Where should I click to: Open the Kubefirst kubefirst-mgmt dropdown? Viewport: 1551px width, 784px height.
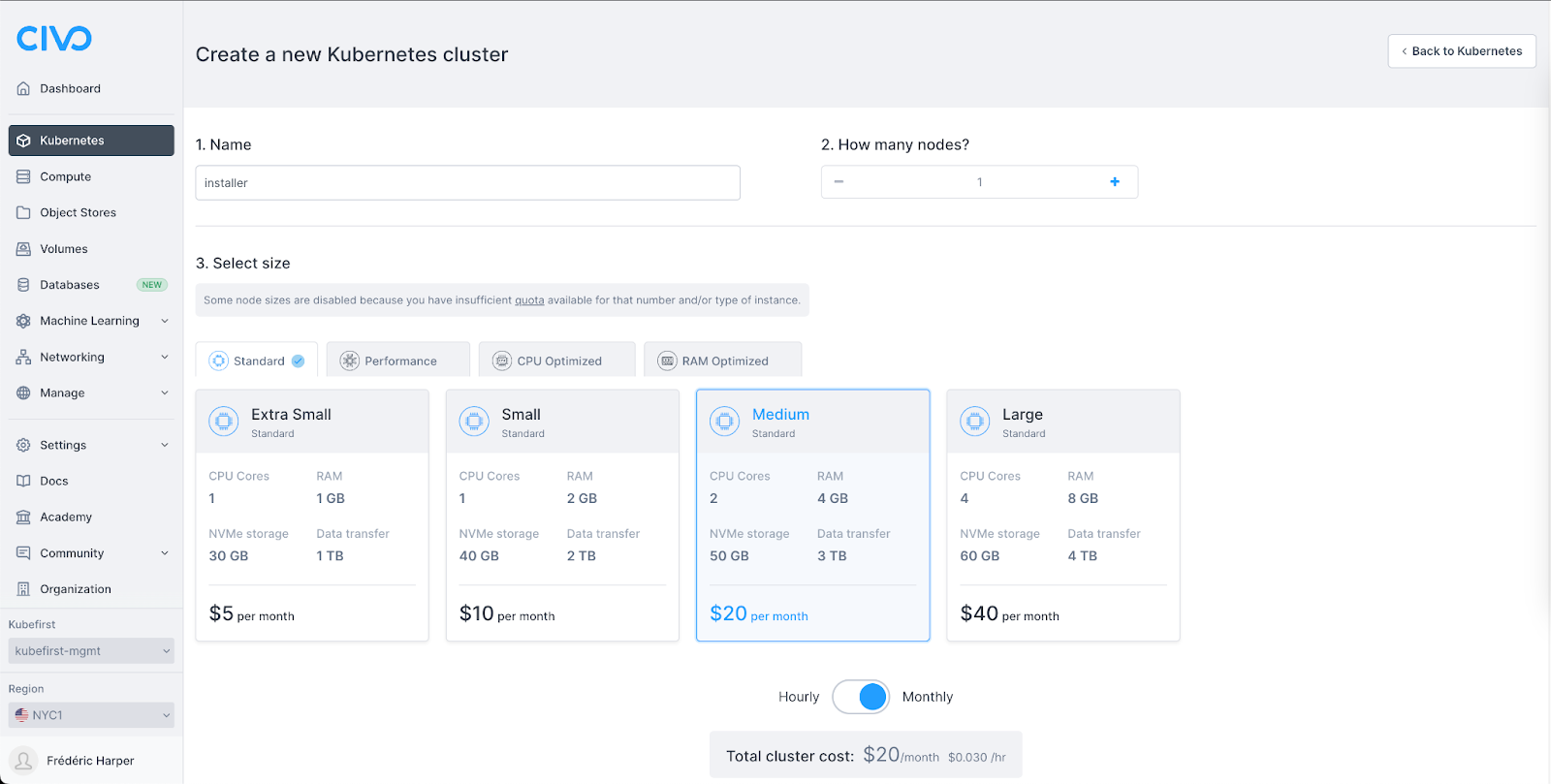click(91, 651)
